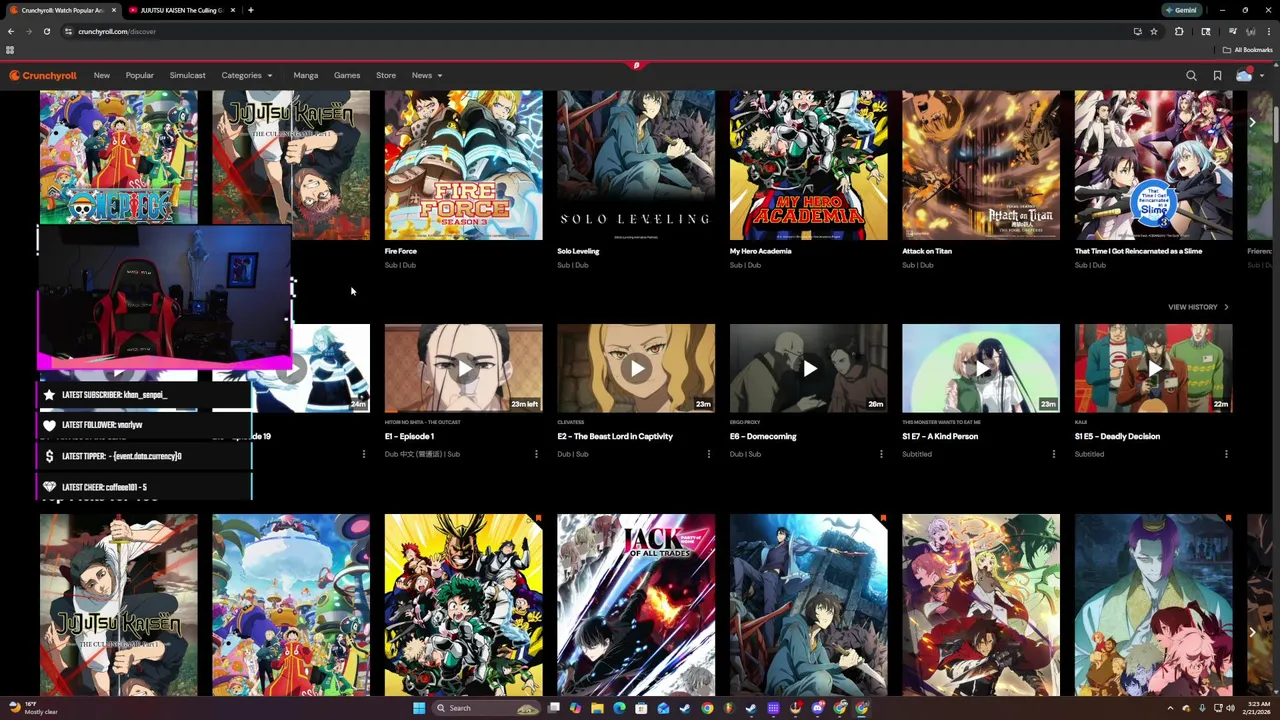Open the Store menu item
The image size is (1280, 720).
[386, 75]
